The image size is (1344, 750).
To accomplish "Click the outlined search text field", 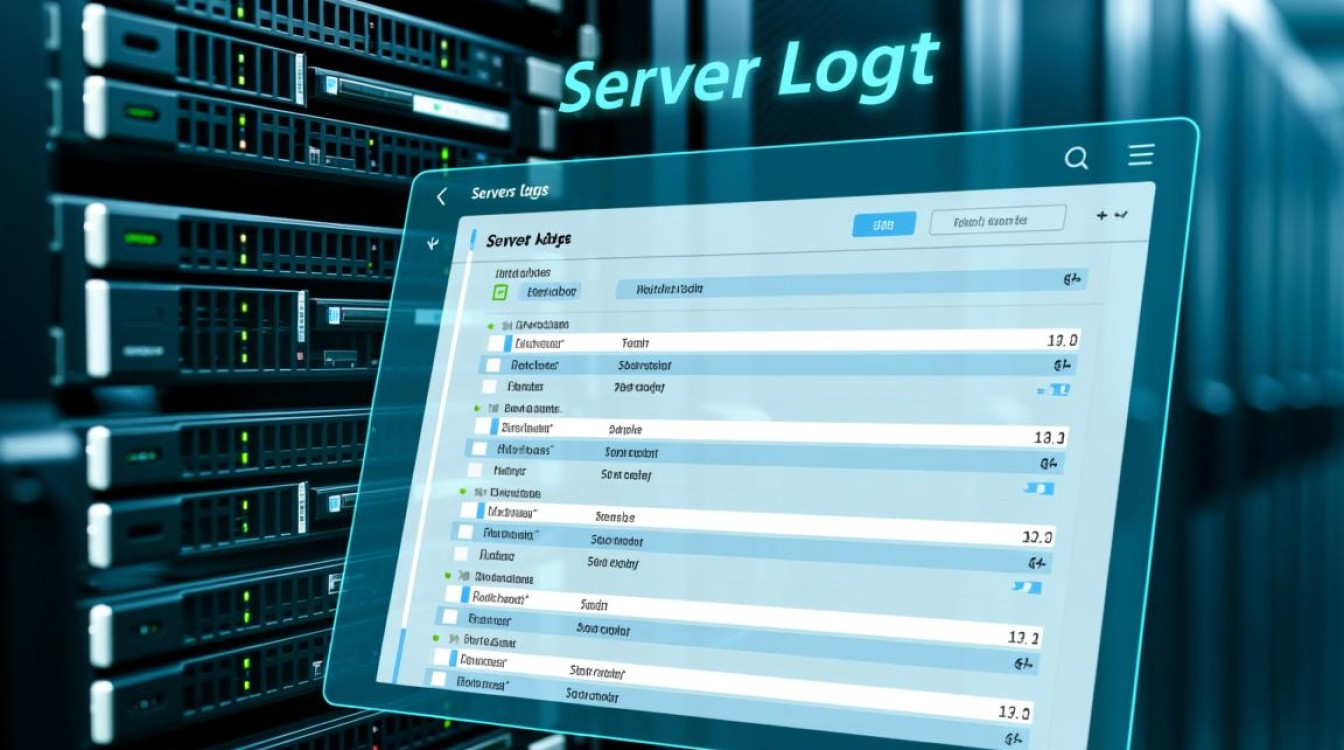I will (x=997, y=221).
